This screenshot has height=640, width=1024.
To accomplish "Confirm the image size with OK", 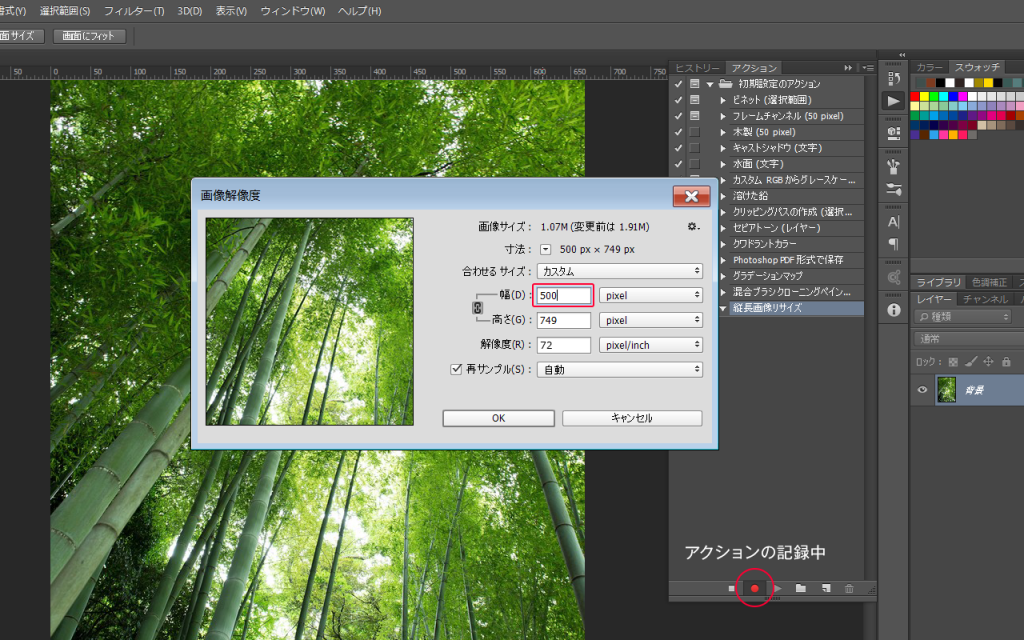I will tap(498, 418).
